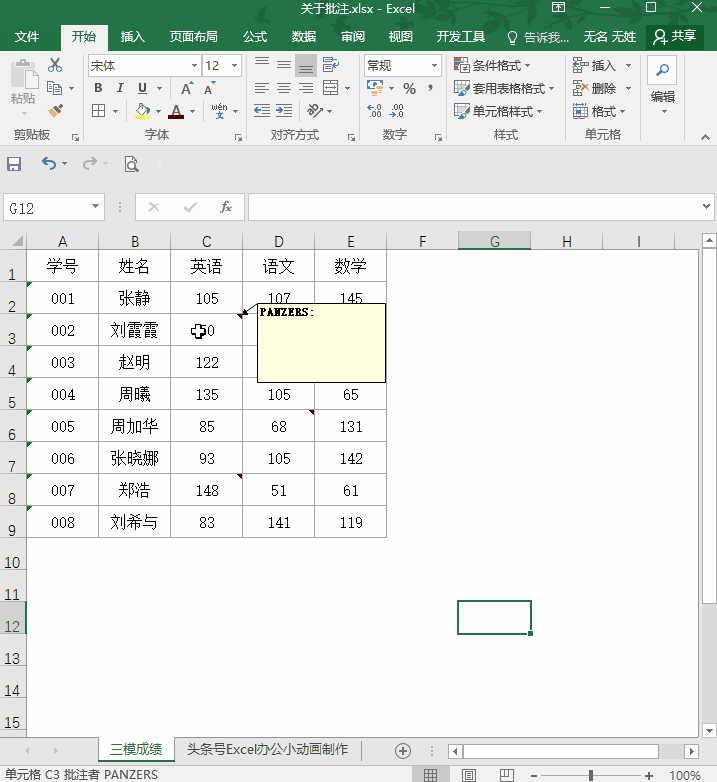This screenshot has width=717, height=782.
Task: Open the number format dropdown 常规
Action: pos(434,66)
